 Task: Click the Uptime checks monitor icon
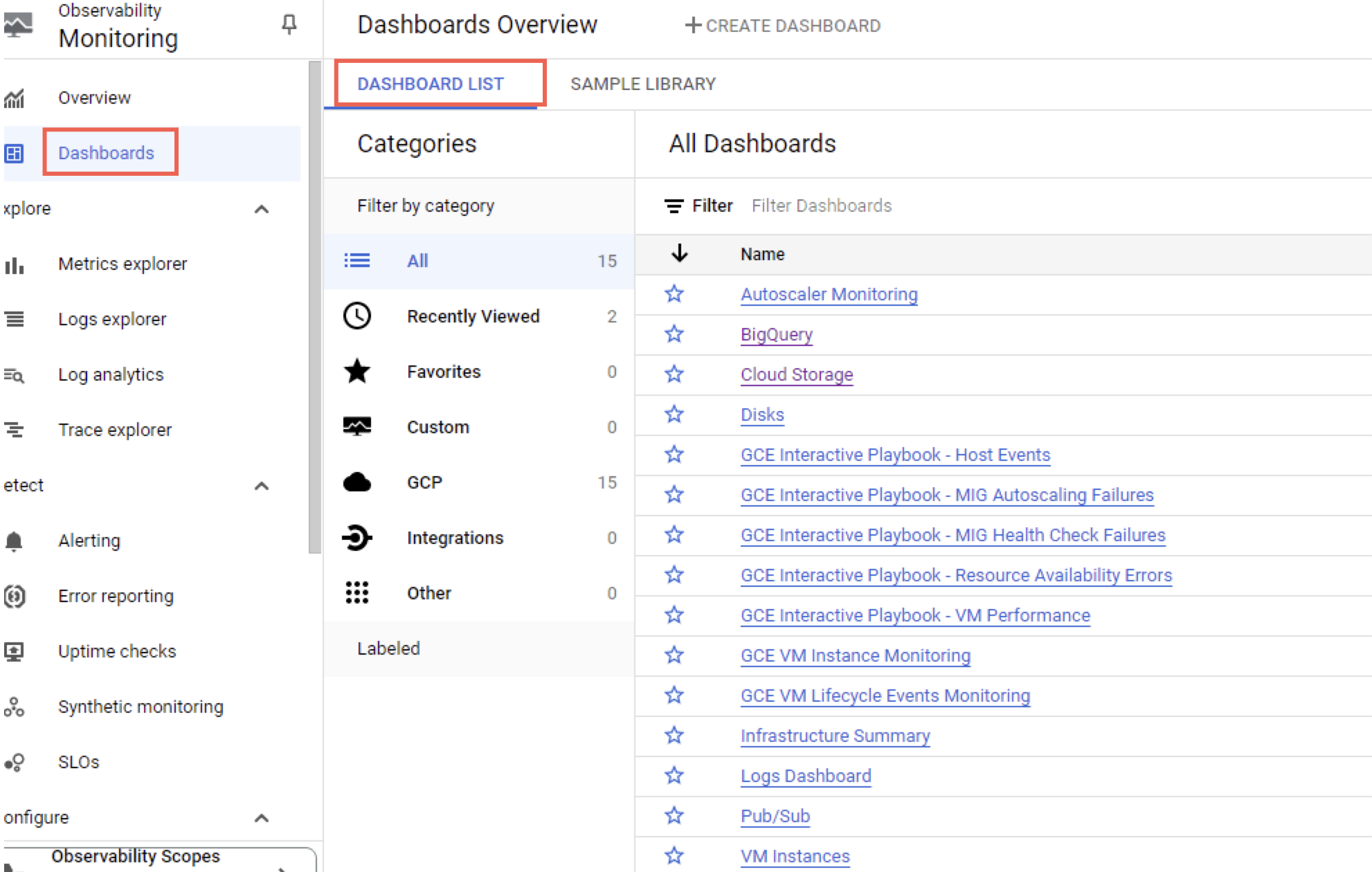point(14,651)
